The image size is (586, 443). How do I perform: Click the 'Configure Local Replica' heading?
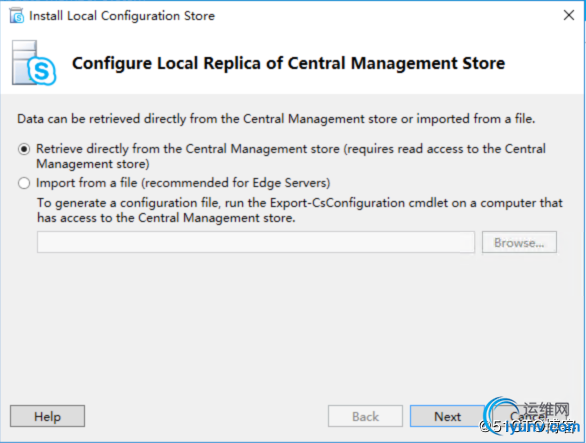click(288, 63)
